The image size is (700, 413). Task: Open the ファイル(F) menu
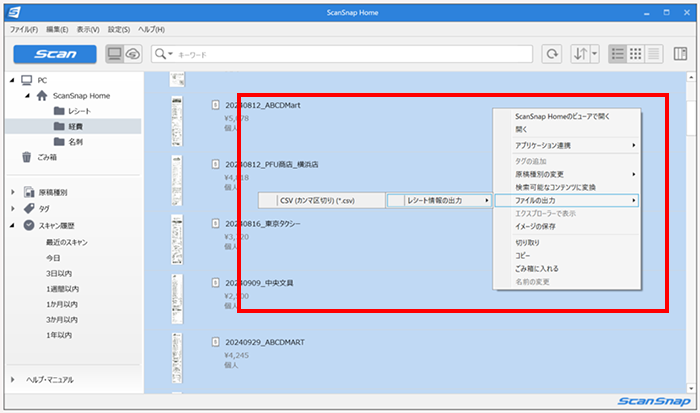coord(23,30)
